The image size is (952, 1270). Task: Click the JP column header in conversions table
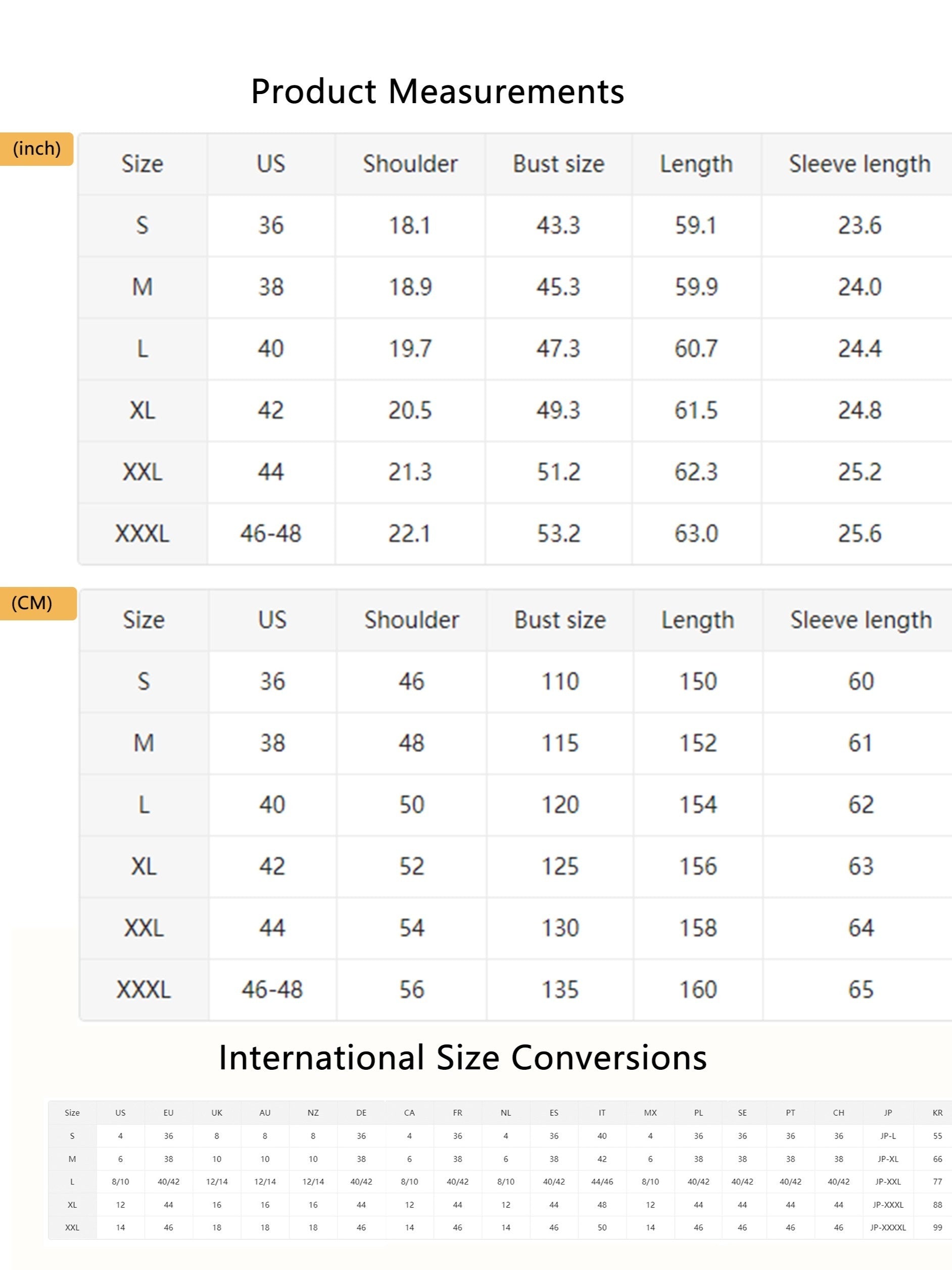pos(888,1113)
